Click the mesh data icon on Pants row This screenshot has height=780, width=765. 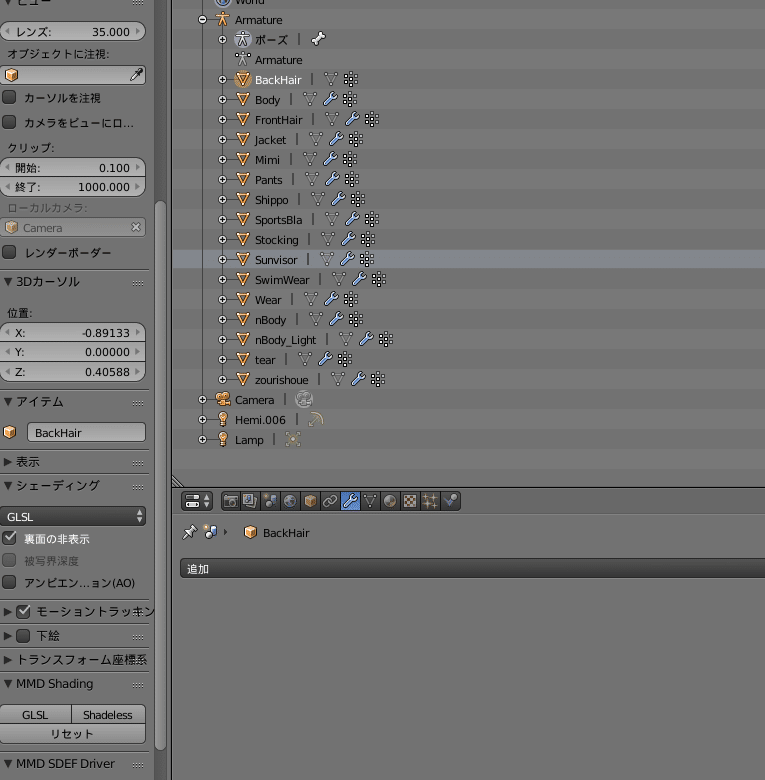[312, 180]
